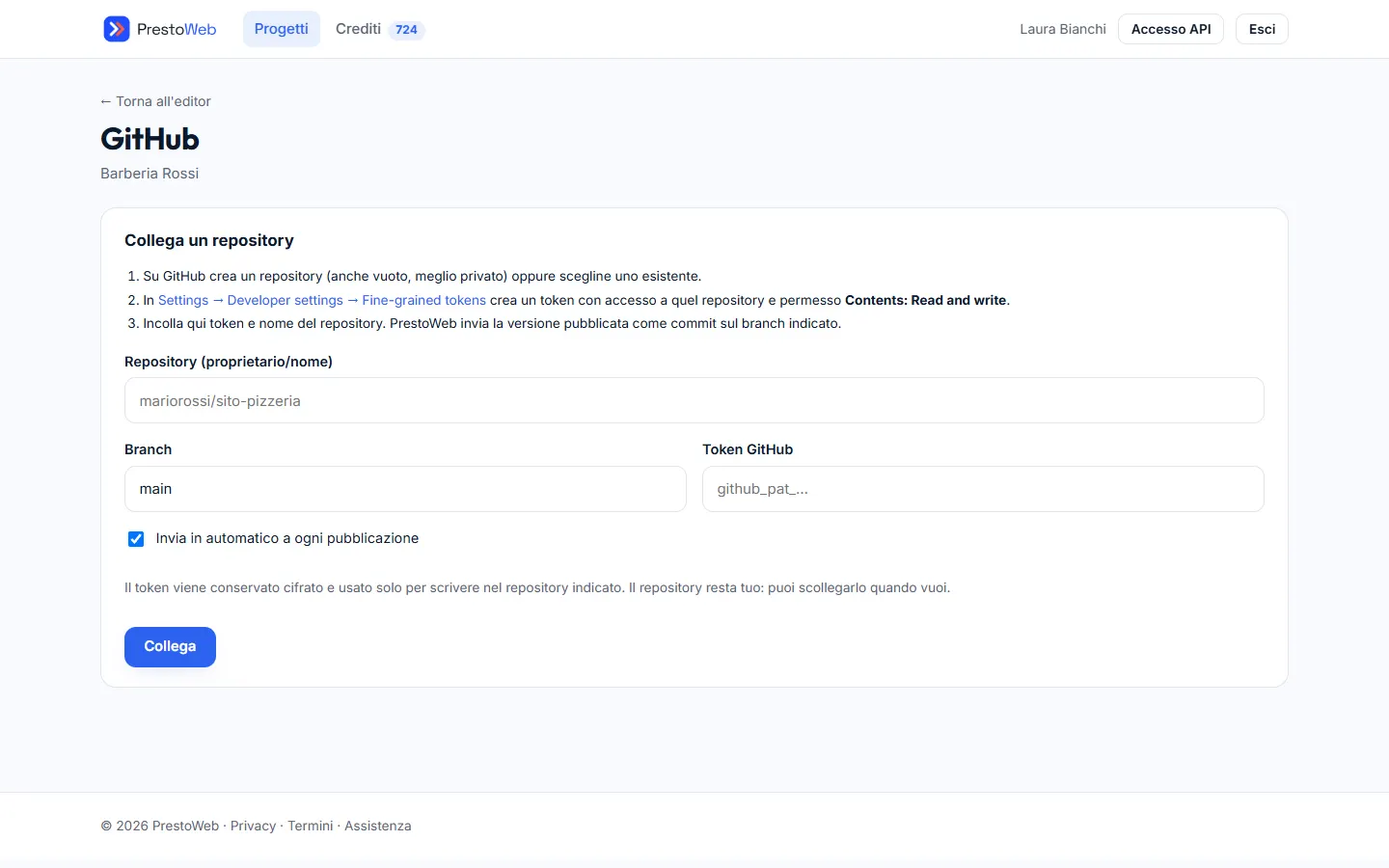Focus the Repository (proprietario/nome) input field

[x=694, y=400]
